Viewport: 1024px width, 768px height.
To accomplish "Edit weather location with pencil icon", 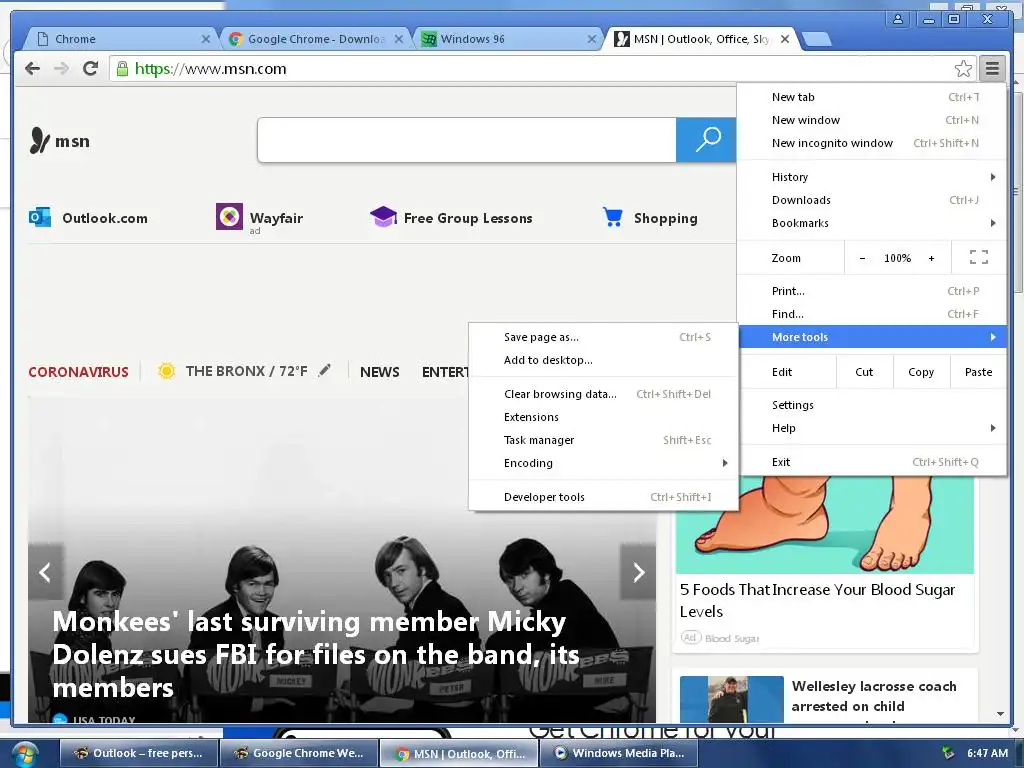I will point(325,370).
